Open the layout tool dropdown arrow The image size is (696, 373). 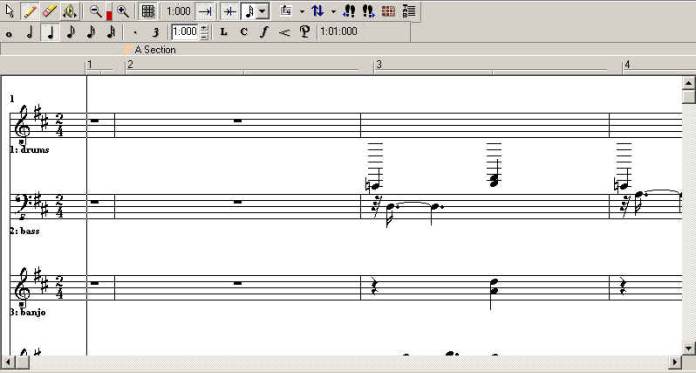(x=302, y=12)
